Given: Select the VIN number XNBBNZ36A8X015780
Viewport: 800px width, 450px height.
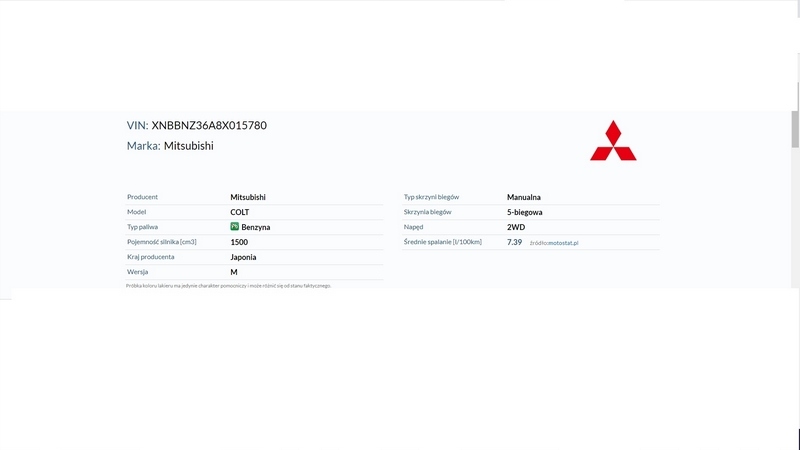Looking at the screenshot, I should click(209, 126).
